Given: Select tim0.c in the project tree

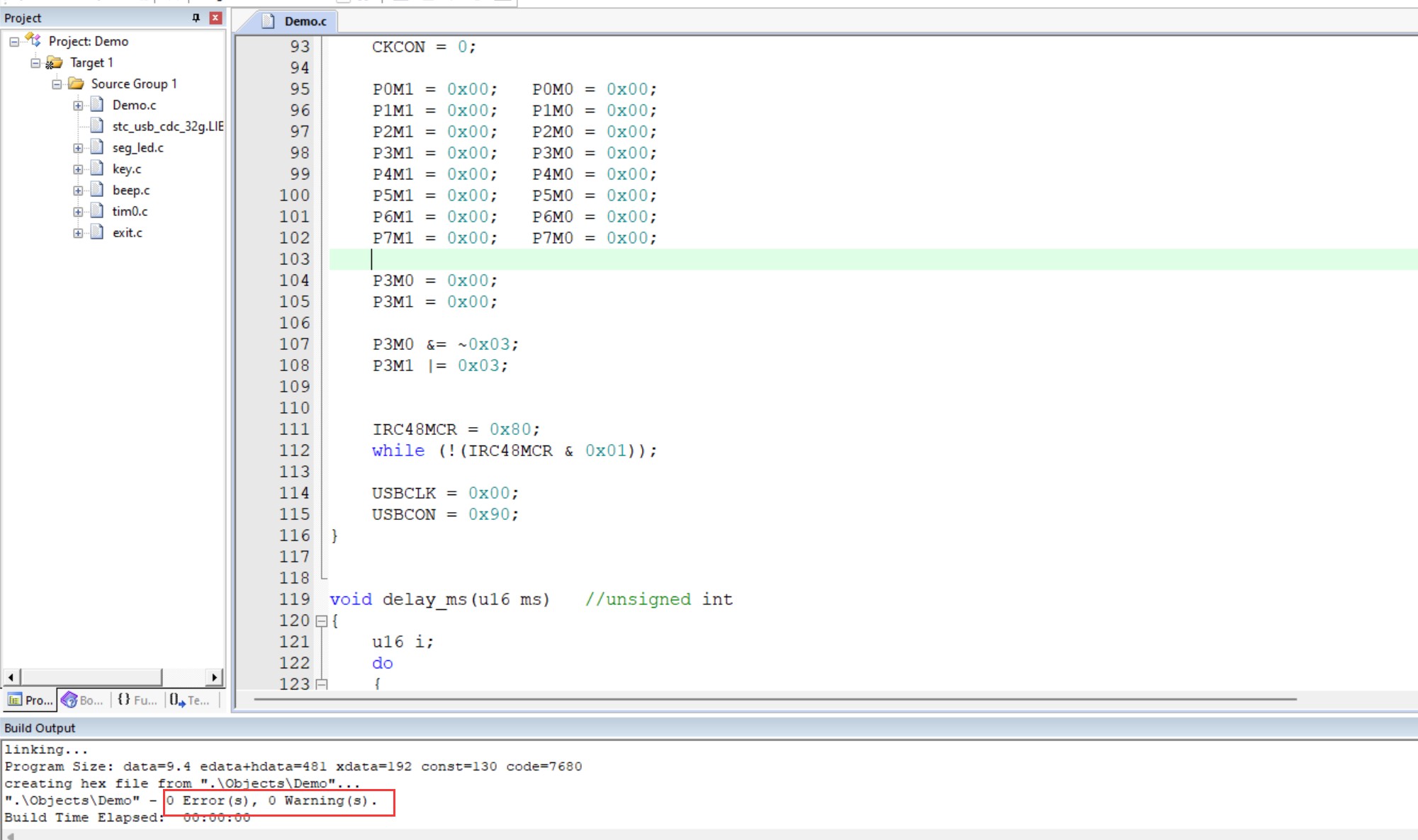Looking at the screenshot, I should 130,211.
